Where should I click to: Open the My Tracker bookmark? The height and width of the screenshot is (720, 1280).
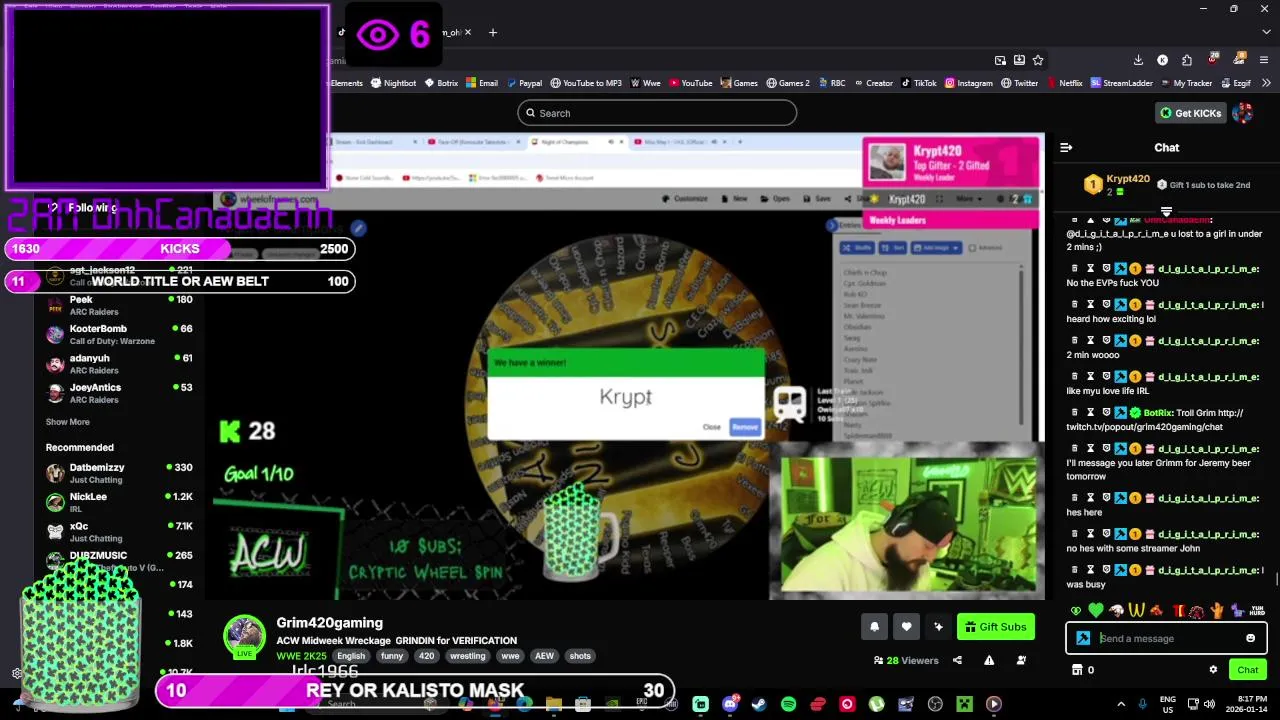tap(1186, 83)
